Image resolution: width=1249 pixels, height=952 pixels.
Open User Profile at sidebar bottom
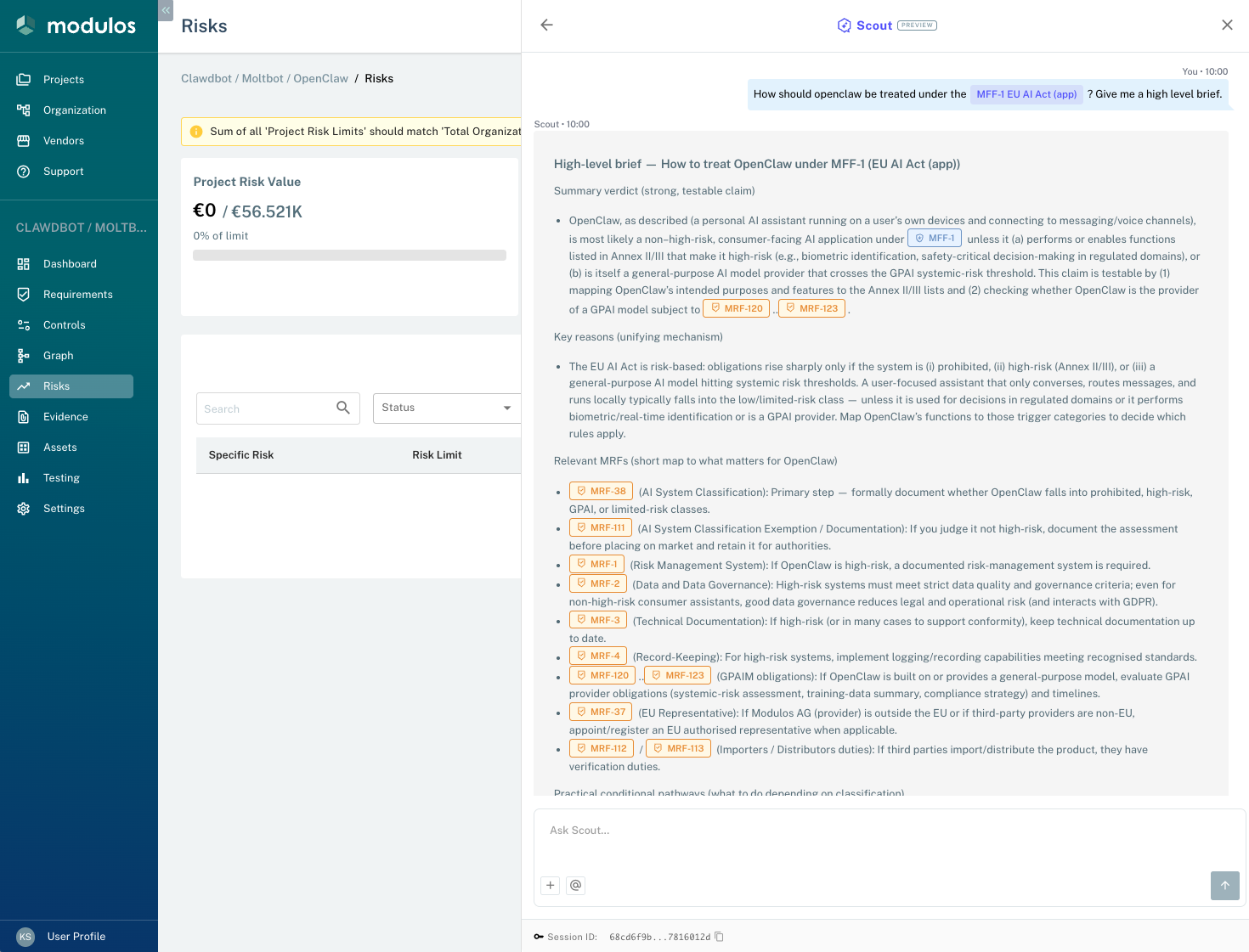(x=76, y=937)
